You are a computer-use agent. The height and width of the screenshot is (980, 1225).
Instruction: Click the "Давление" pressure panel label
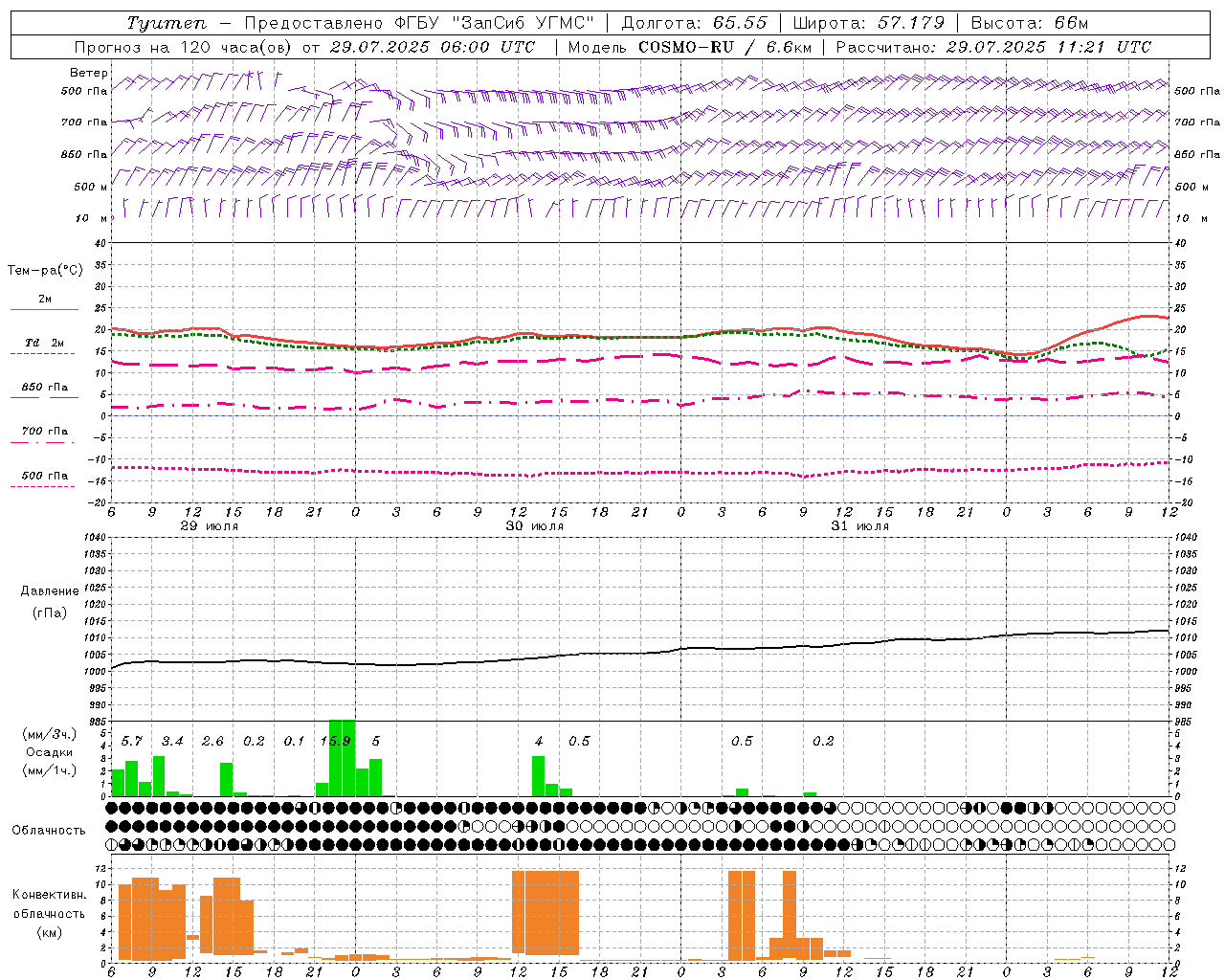(50, 591)
